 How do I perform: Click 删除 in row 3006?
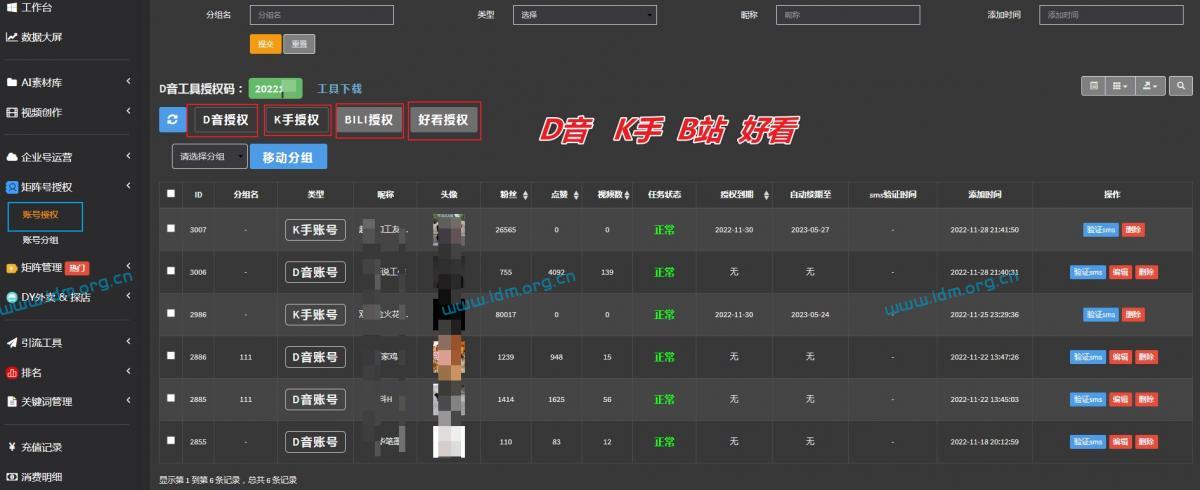pyautogui.click(x=1146, y=272)
